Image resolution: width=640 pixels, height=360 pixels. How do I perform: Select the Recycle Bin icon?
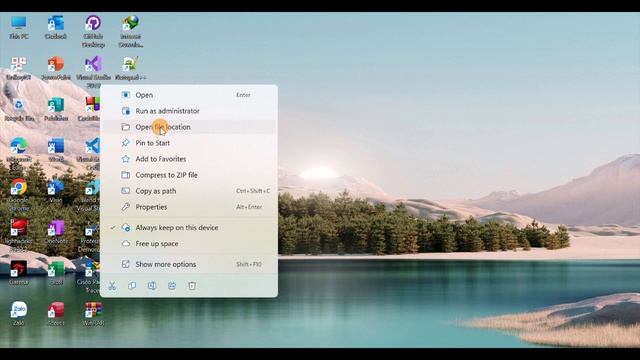coord(19,109)
